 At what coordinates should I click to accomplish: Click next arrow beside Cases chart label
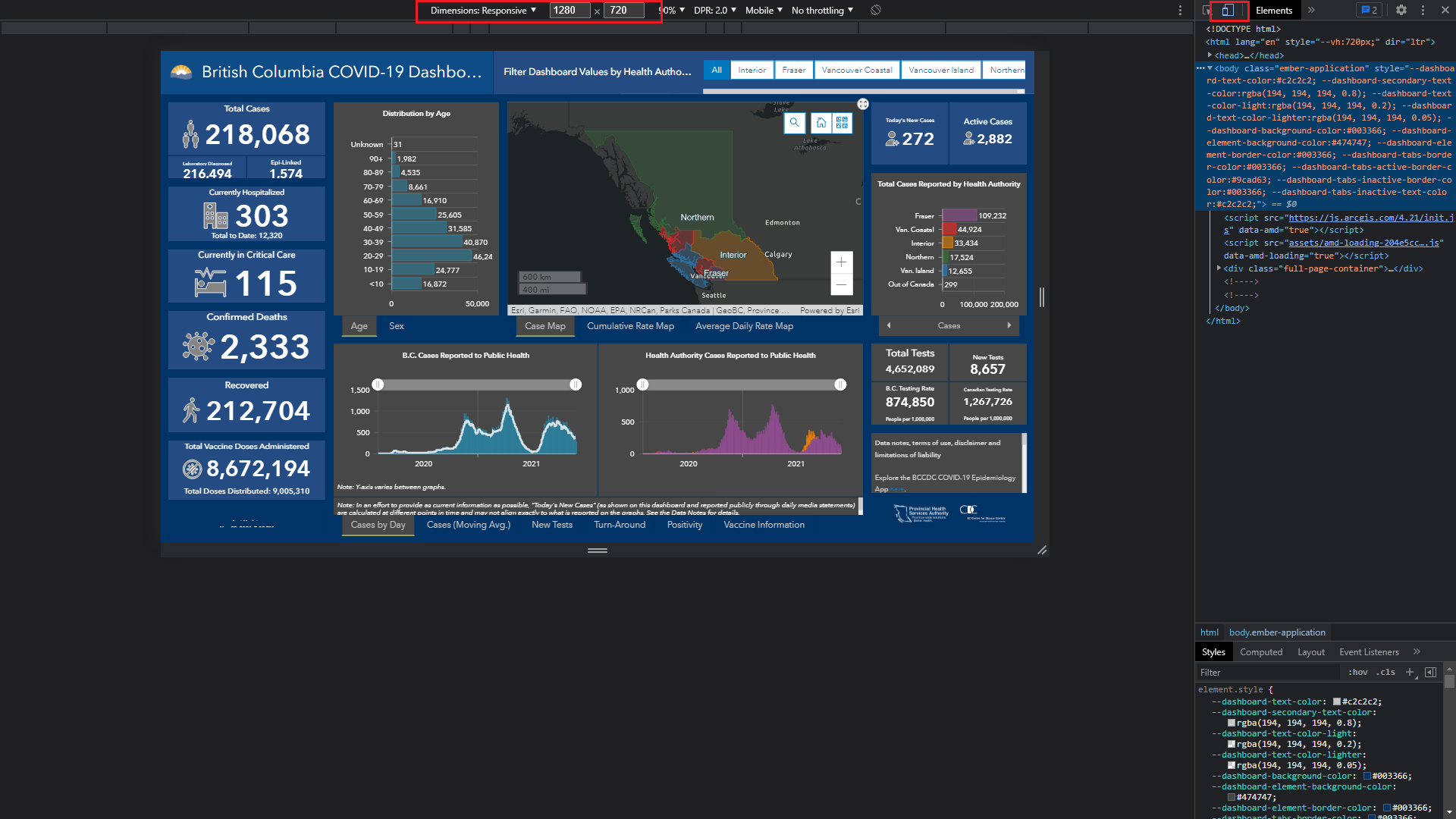tap(1009, 325)
